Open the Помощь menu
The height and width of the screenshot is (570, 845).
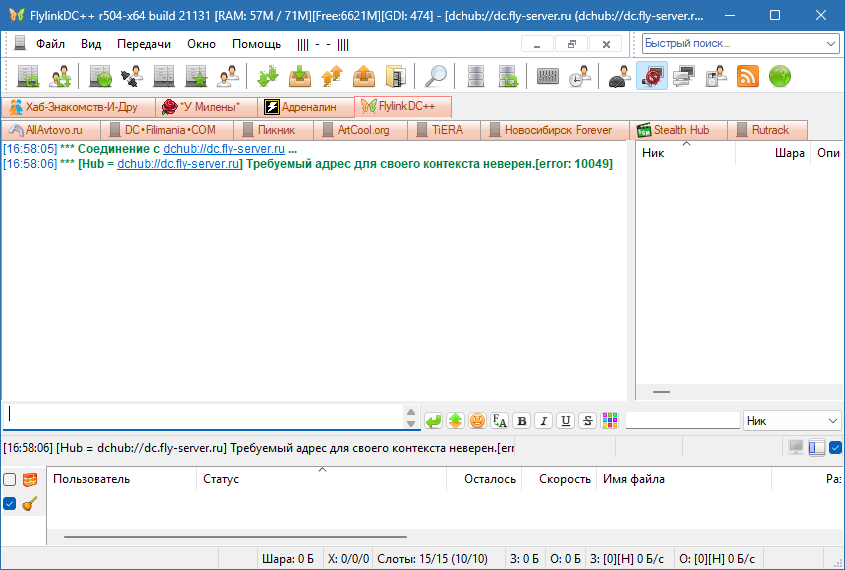[x=257, y=44]
